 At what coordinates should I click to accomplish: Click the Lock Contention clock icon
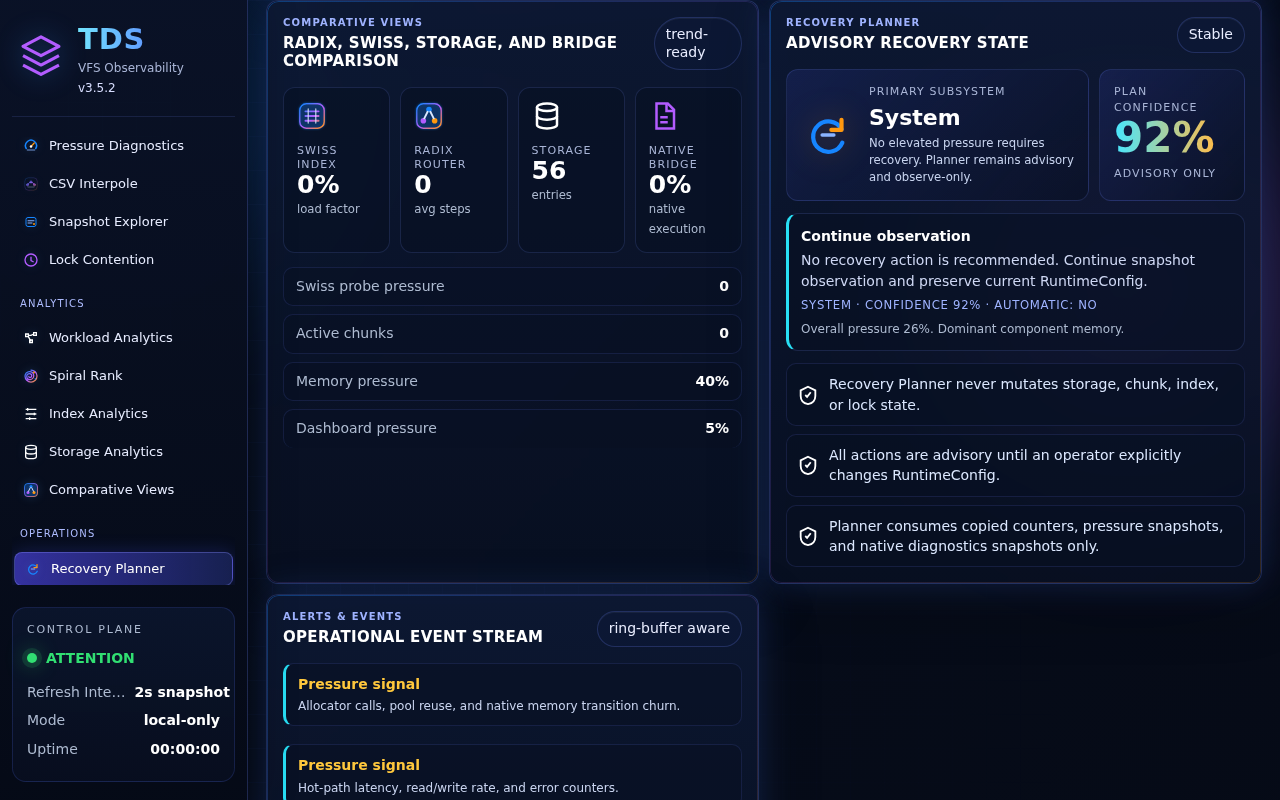coord(31,260)
